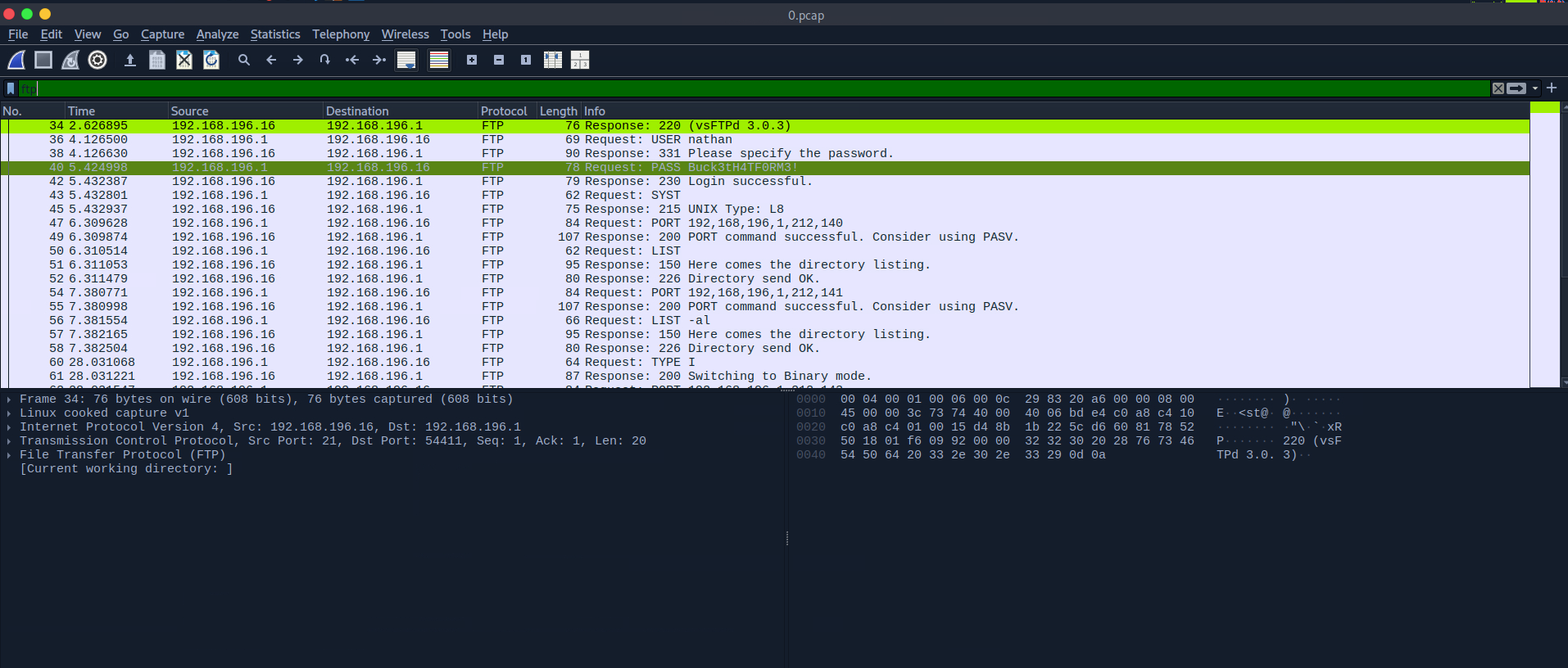Open the Capture menu

click(x=162, y=34)
